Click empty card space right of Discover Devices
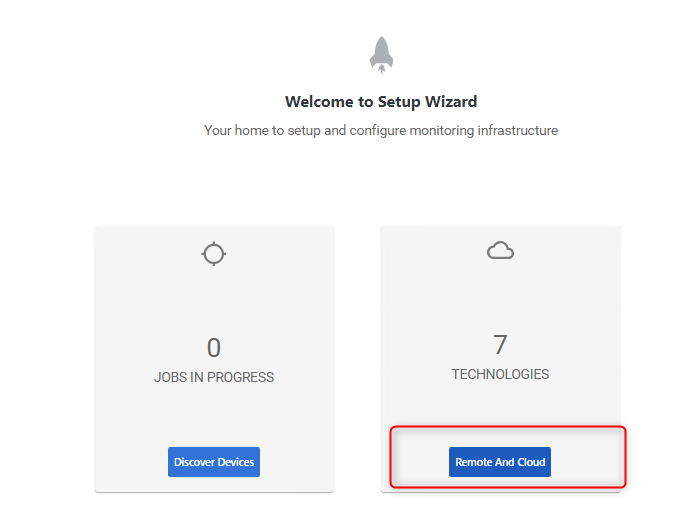This screenshot has width=686, height=528. 297,462
